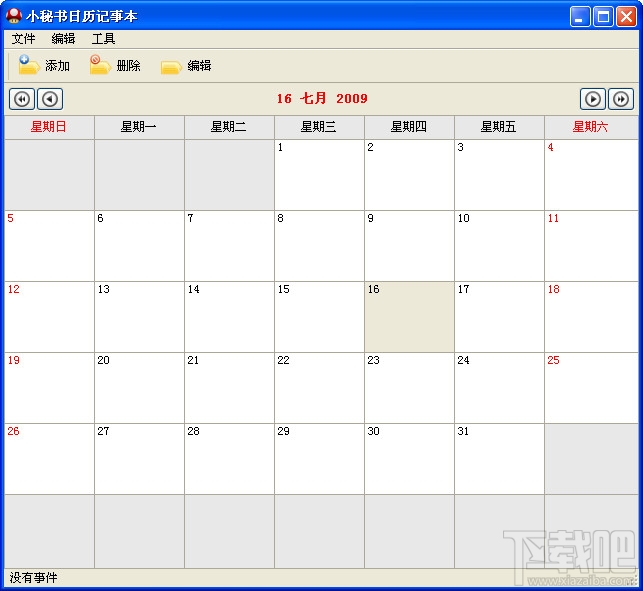Pick day 10 in the calendar

499,246
